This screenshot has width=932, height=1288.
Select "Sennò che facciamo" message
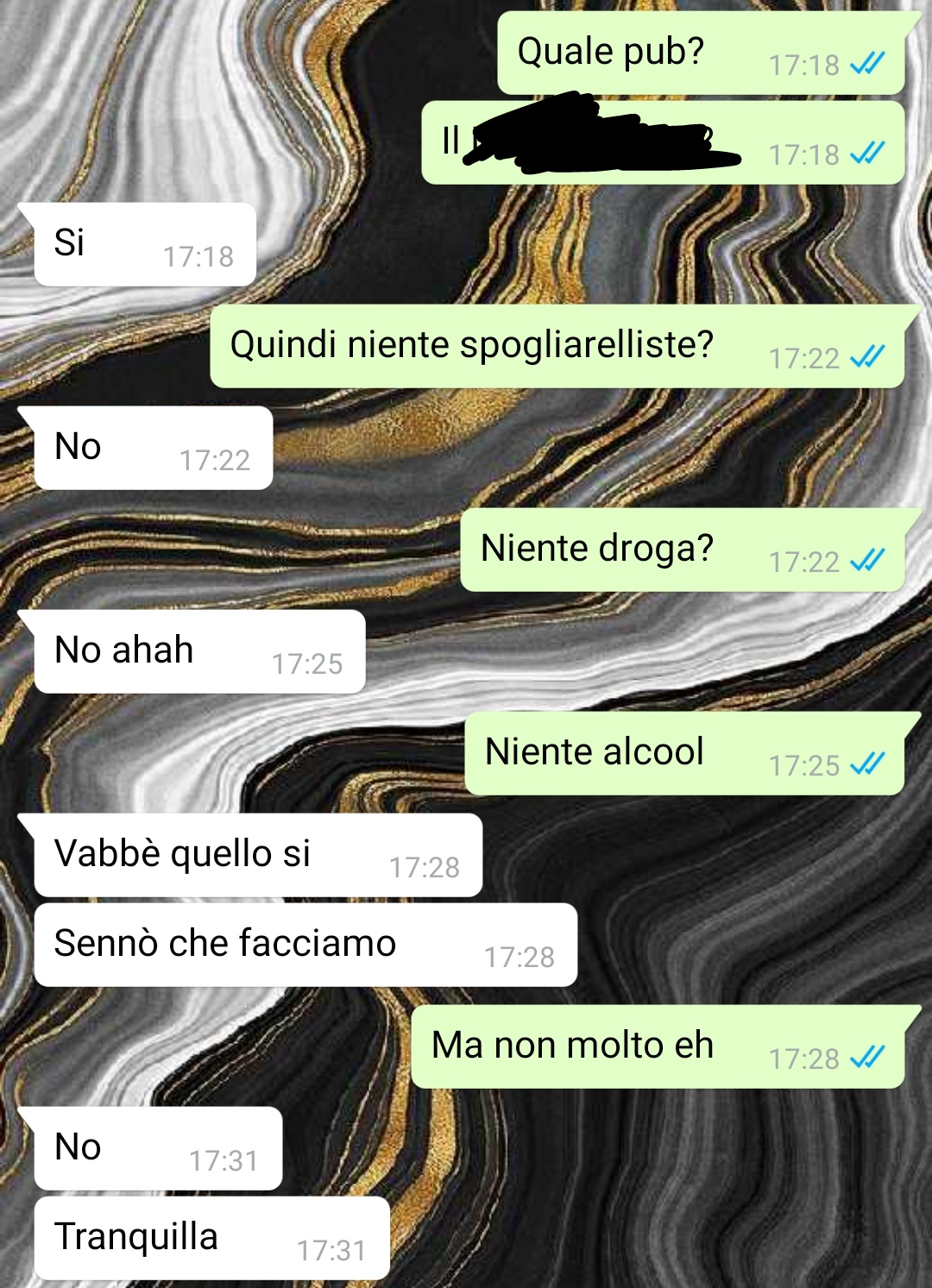(x=305, y=945)
